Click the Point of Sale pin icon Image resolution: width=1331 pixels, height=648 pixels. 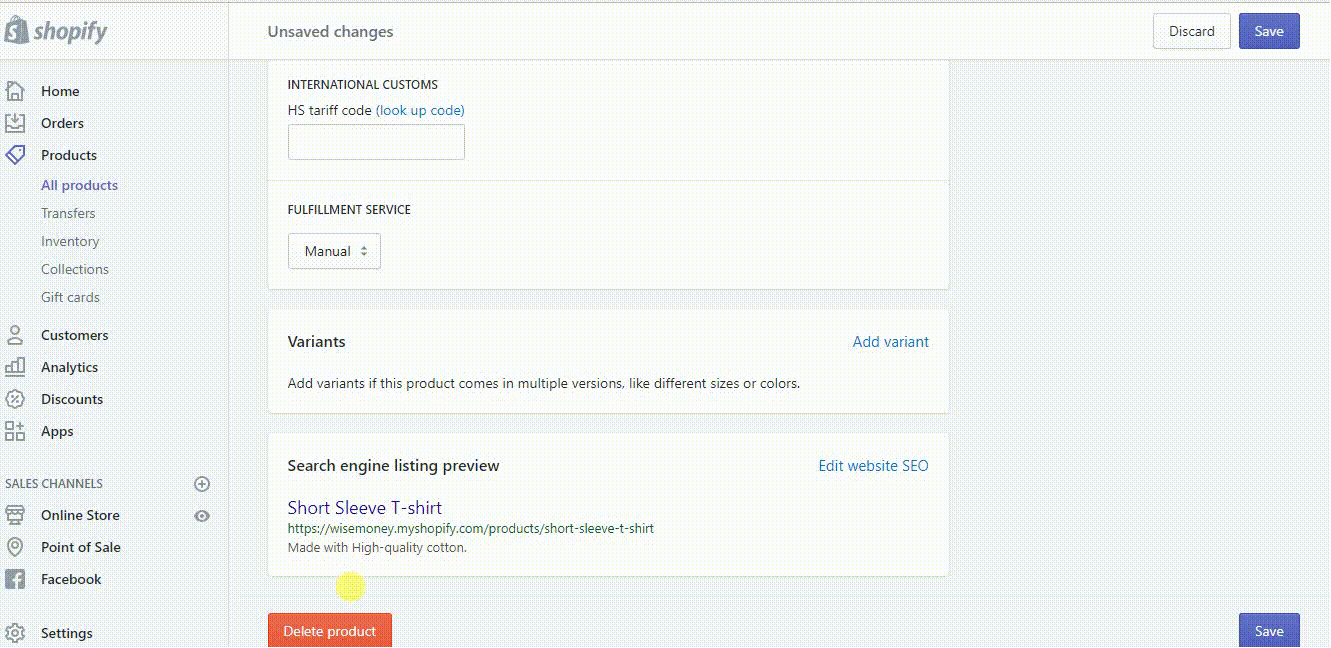click(15, 547)
